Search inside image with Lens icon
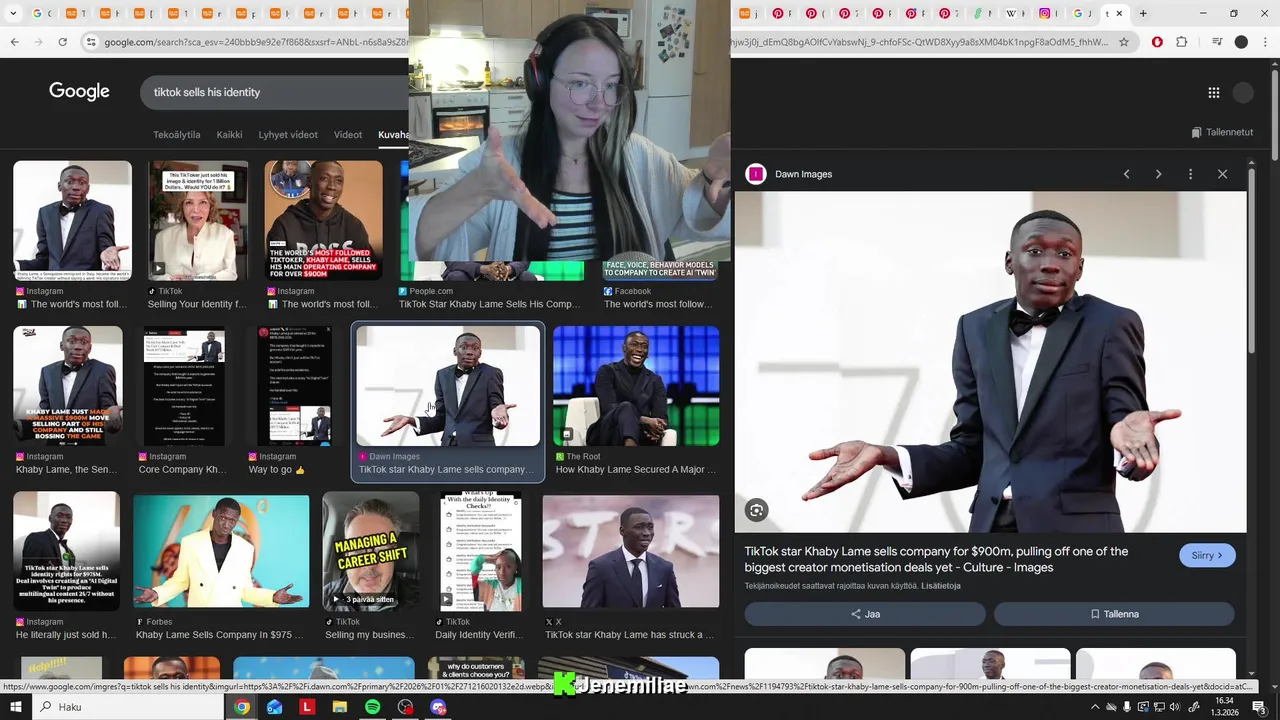1280x720 pixels. (x=756, y=511)
